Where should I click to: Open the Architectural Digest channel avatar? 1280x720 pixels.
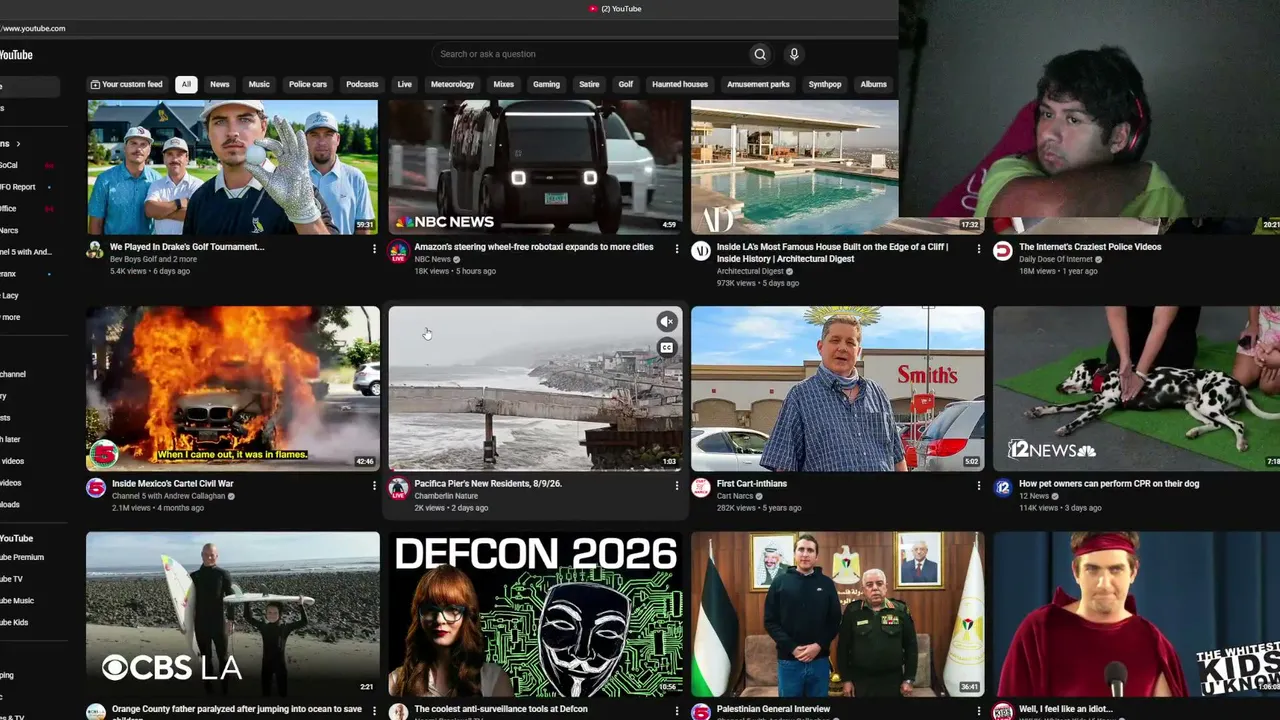coord(701,250)
